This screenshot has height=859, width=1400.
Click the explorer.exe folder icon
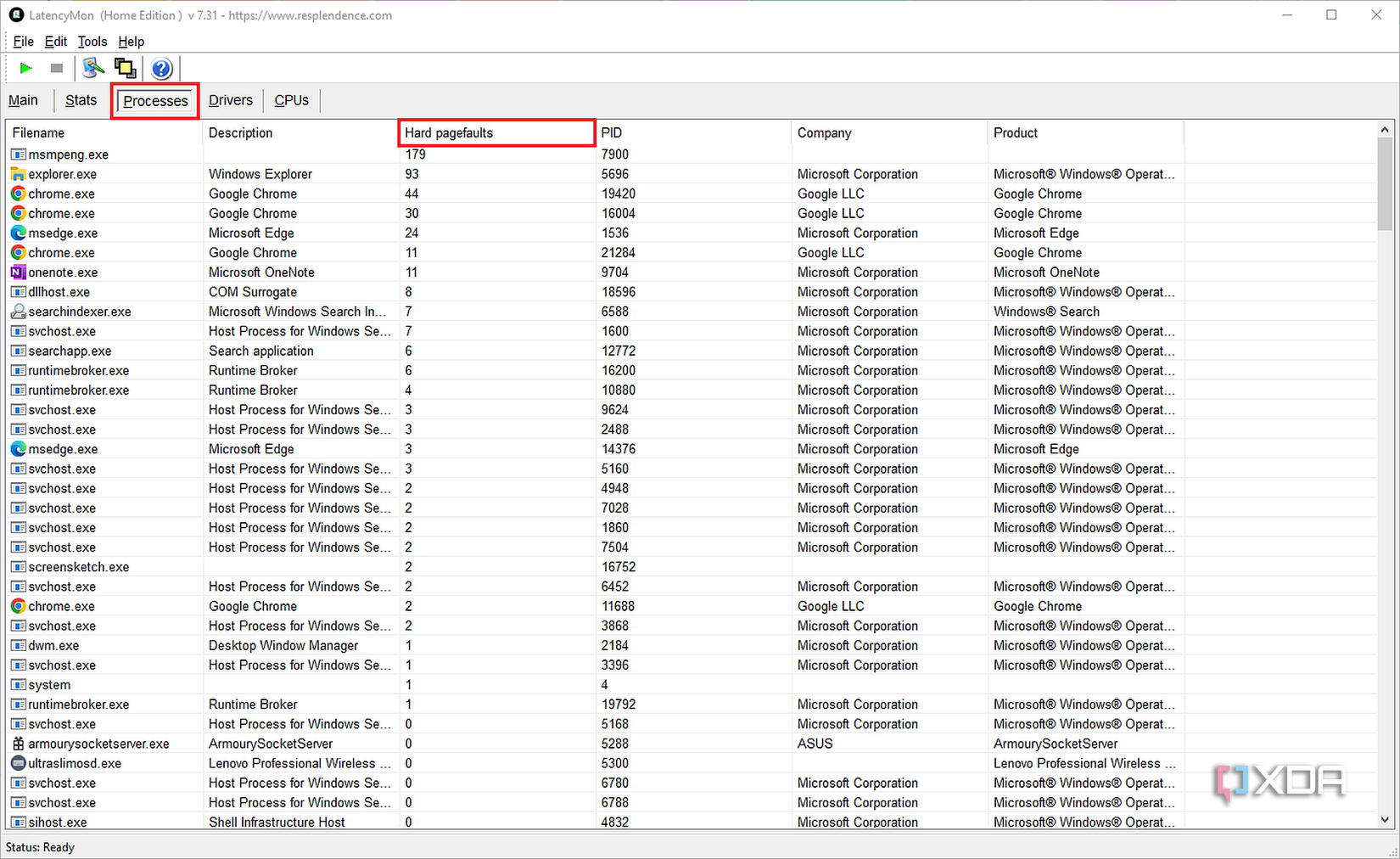pyautogui.click(x=18, y=174)
